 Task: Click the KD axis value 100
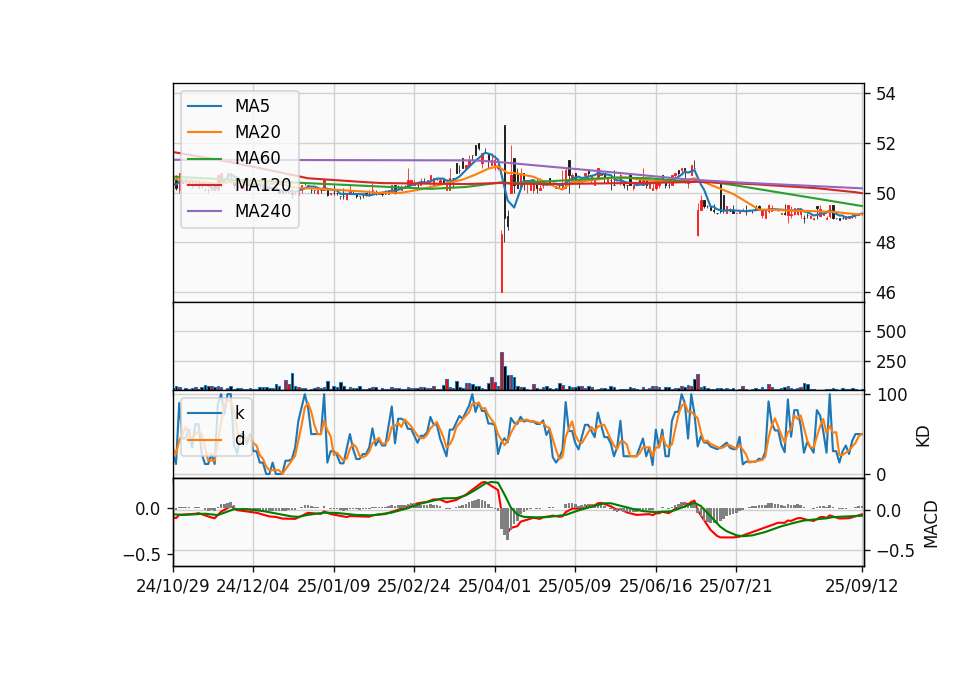[891, 395]
